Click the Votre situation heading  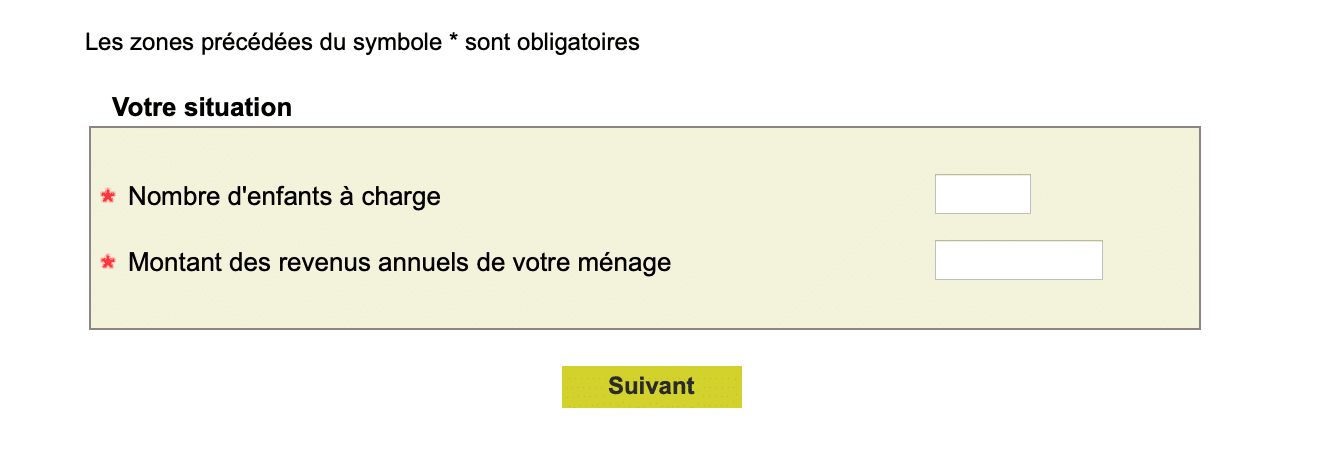(x=201, y=107)
